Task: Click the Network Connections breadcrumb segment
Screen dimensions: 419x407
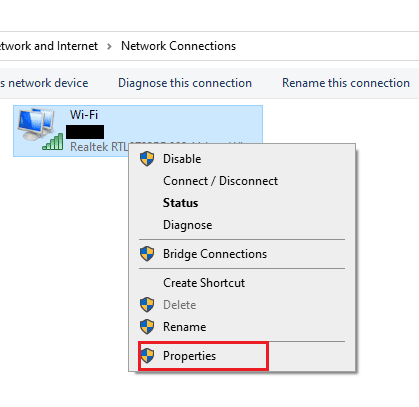Action: [178, 46]
